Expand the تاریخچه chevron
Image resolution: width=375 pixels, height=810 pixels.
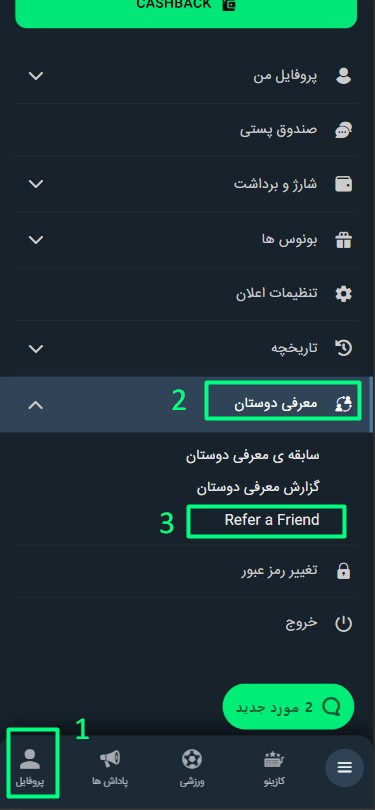point(36,349)
